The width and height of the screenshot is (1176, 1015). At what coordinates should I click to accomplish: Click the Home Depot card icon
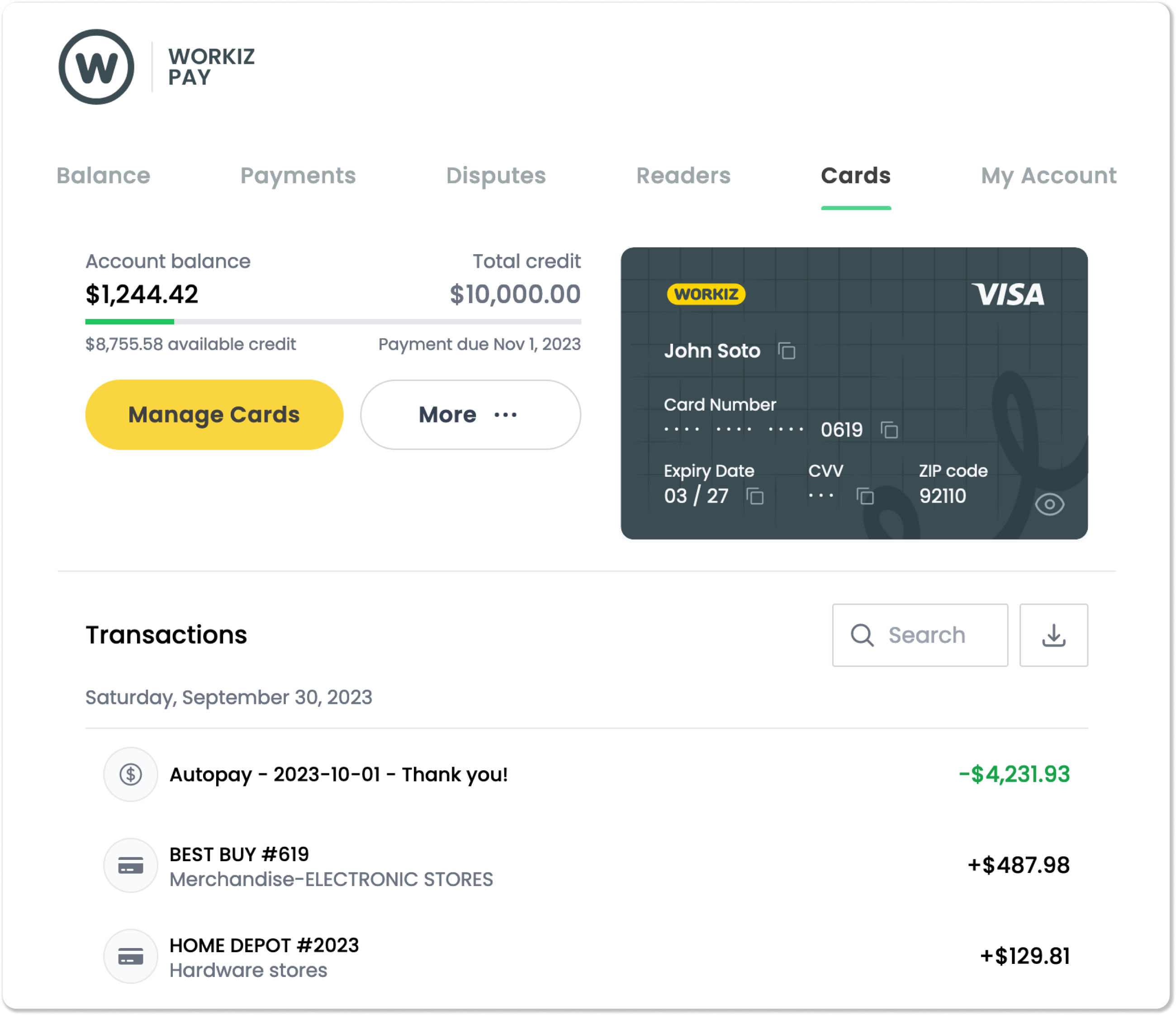(x=131, y=957)
